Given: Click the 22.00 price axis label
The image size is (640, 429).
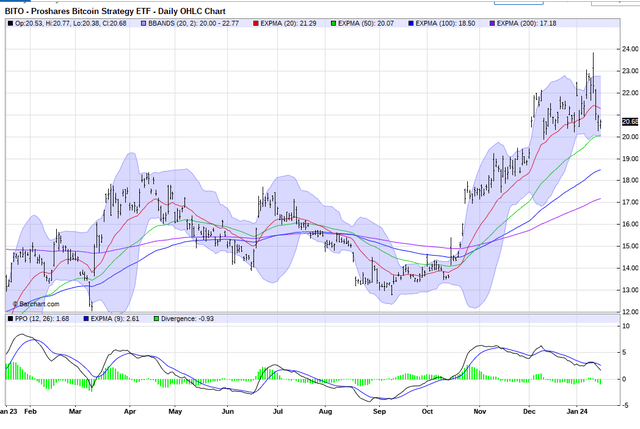Looking at the screenshot, I should coord(630,93).
